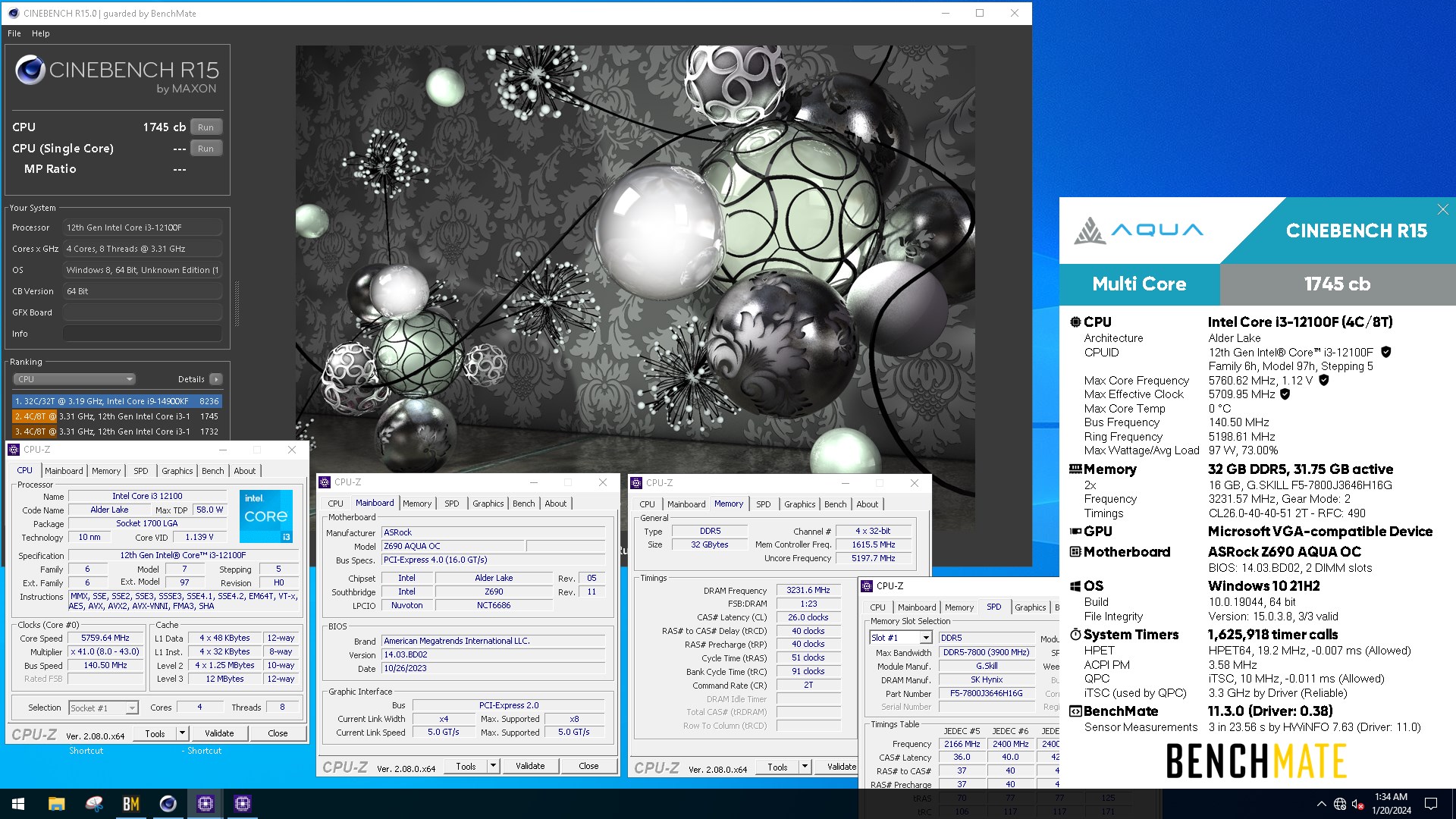Click the ASRock AQUA logo
Image resolution: width=1456 pixels, height=819 pixels.
pos(1138,231)
